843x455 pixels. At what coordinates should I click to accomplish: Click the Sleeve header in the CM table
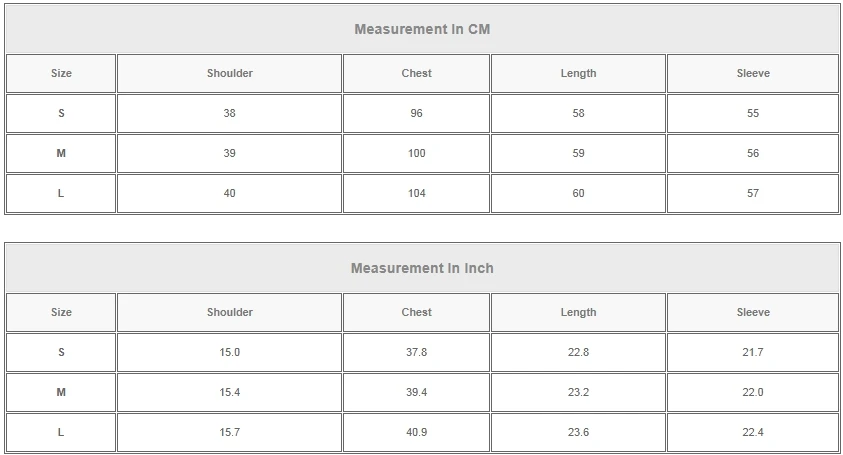click(x=753, y=74)
